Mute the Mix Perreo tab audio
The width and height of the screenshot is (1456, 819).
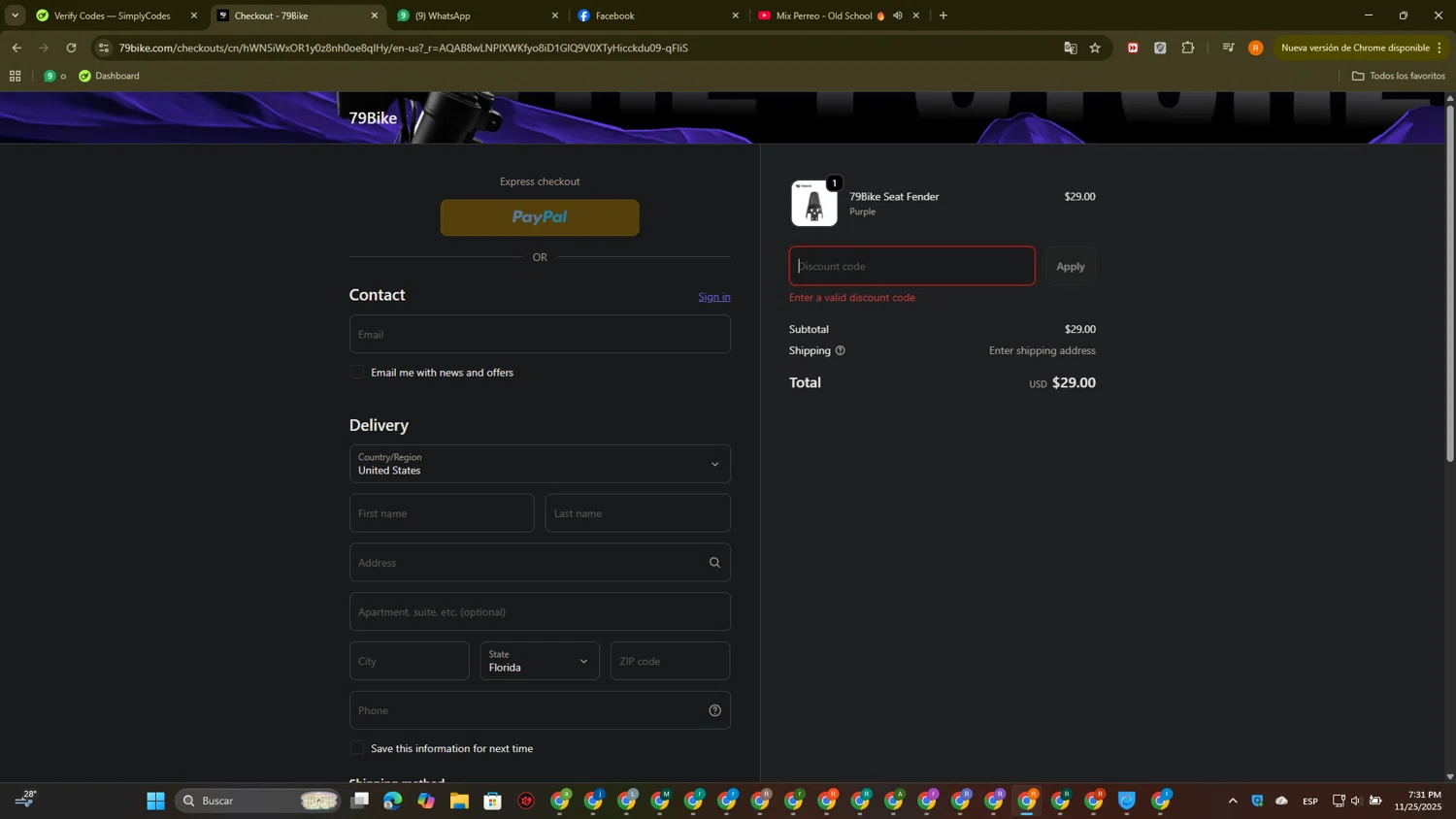pyautogui.click(x=898, y=16)
